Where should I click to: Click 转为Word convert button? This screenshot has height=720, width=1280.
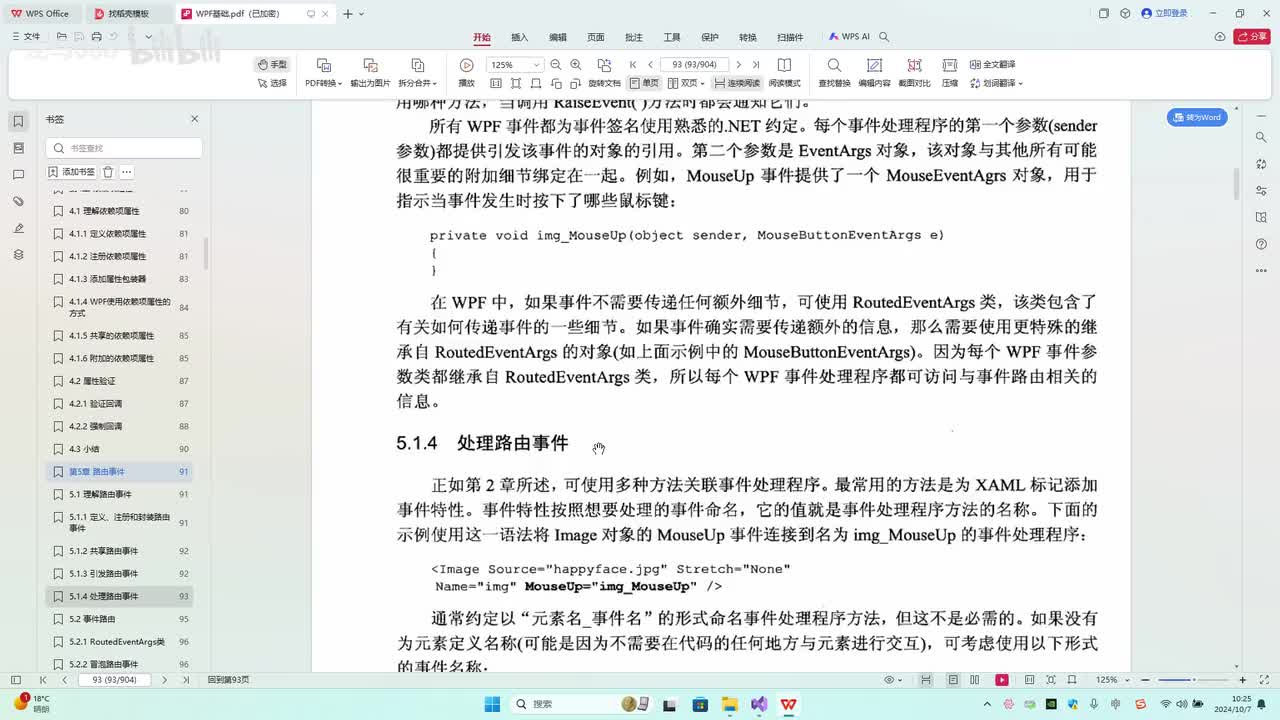click(1197, 117)
